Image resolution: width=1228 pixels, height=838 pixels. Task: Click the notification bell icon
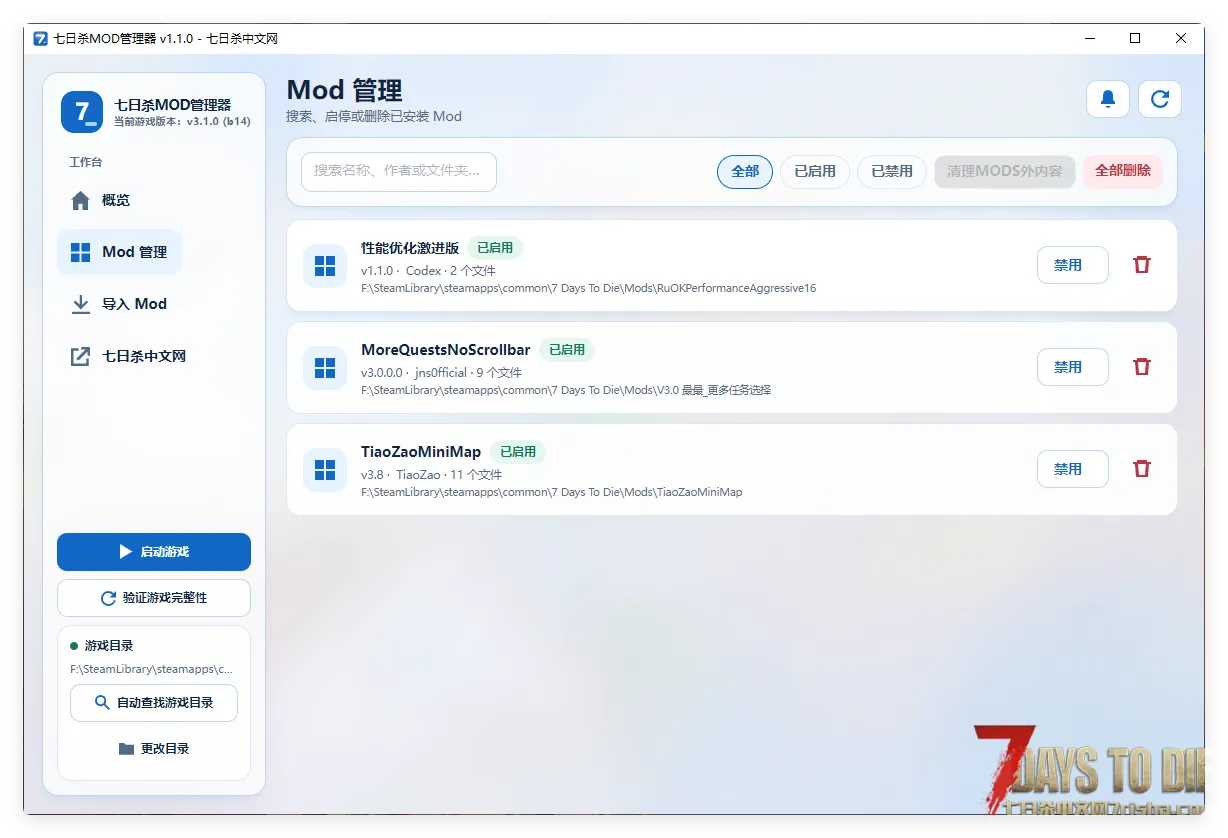pyautogui.click(x=1108, y=99)
